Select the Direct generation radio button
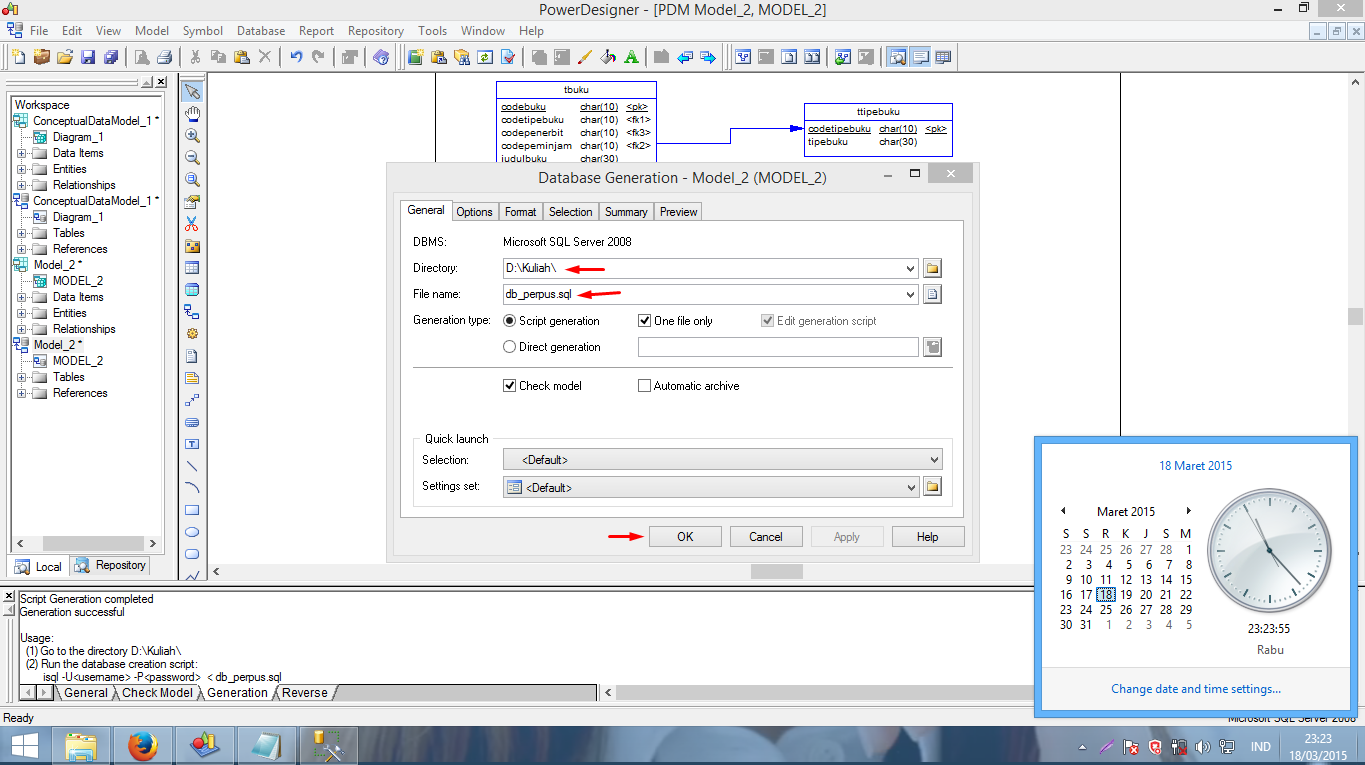 click(x=510, y=348)
